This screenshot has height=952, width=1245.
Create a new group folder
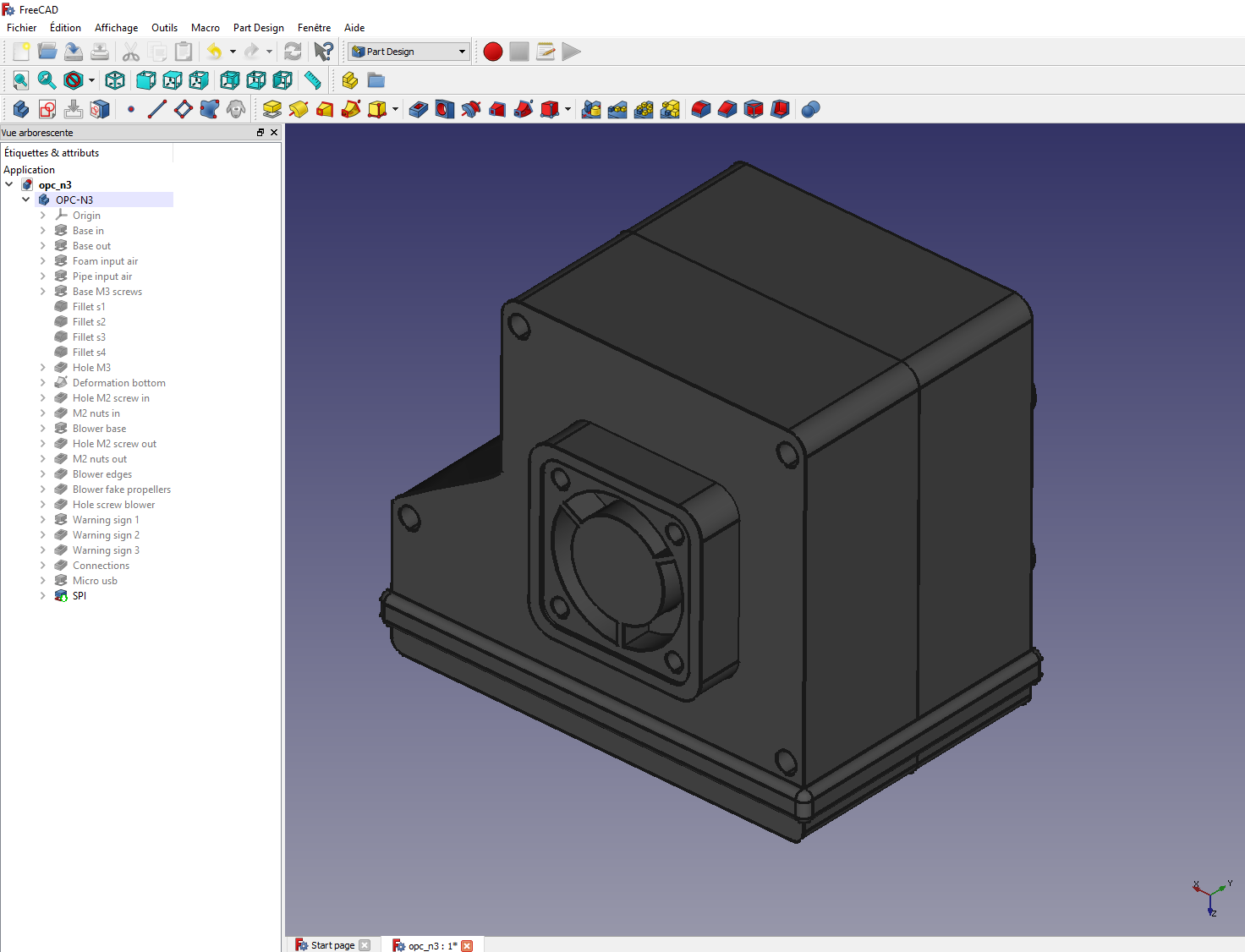(x=376, y=80)
